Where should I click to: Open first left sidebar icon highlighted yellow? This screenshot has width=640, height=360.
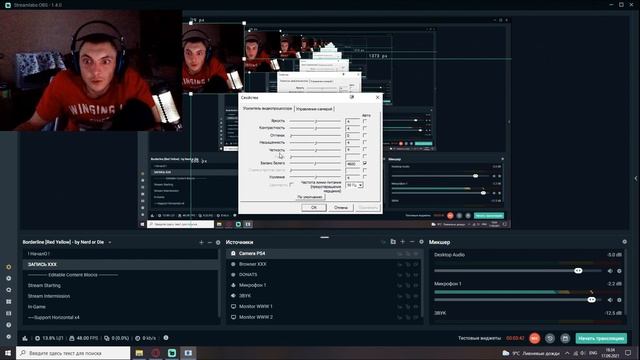tap(9, 267)
